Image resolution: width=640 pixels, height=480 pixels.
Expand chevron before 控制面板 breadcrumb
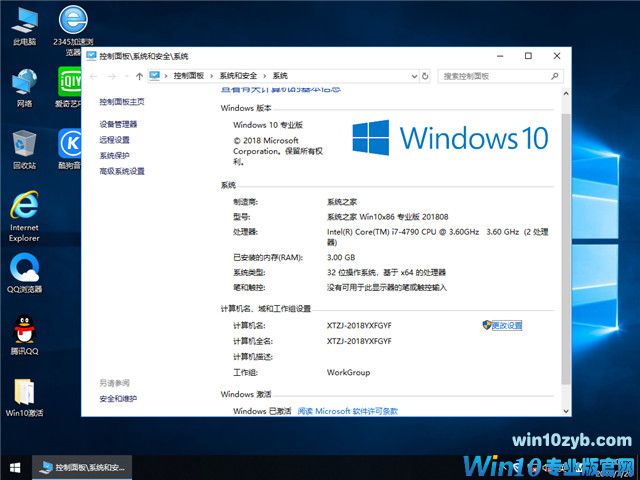pos(166,76)
